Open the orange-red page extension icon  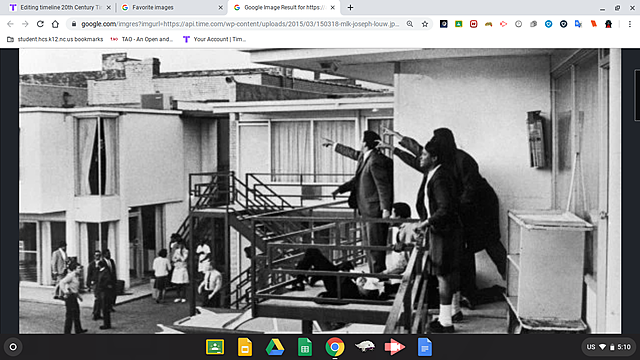[x=593, y=24]
